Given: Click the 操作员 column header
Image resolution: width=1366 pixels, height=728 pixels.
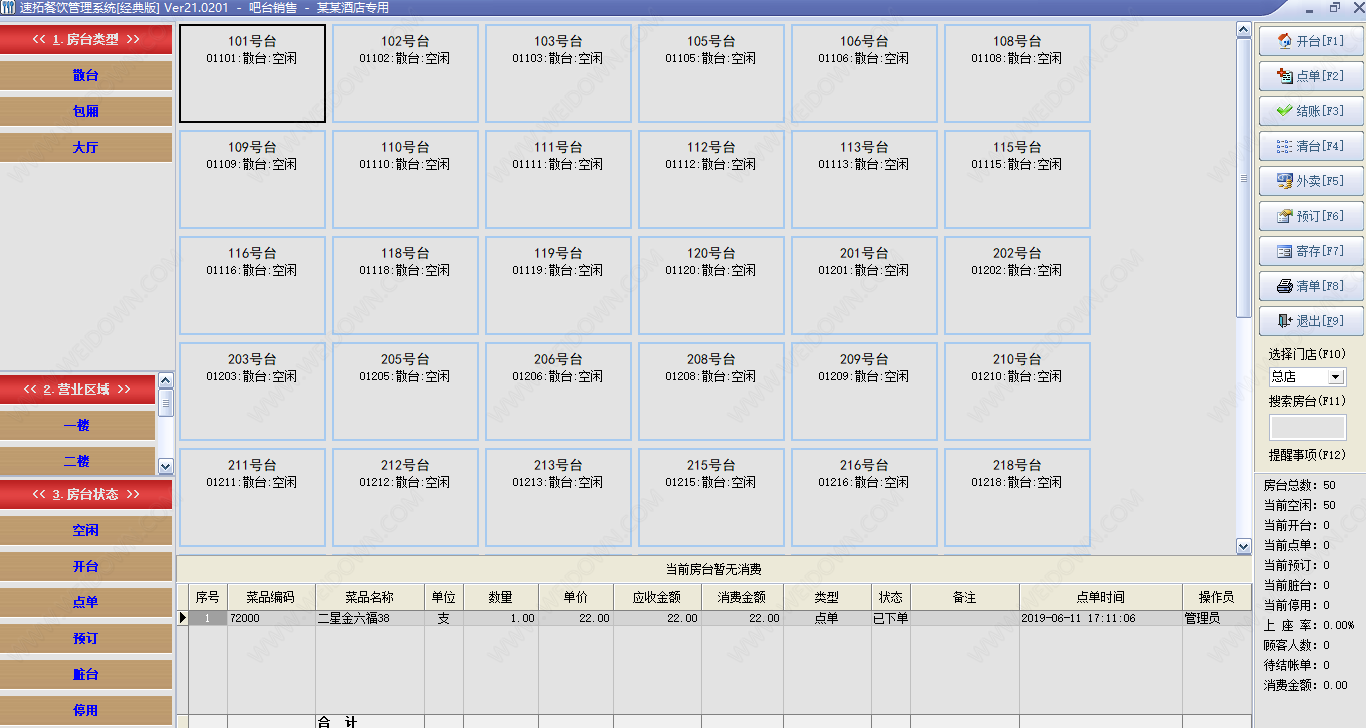Looking at the screenshot, I should [x=1216, y=597].
